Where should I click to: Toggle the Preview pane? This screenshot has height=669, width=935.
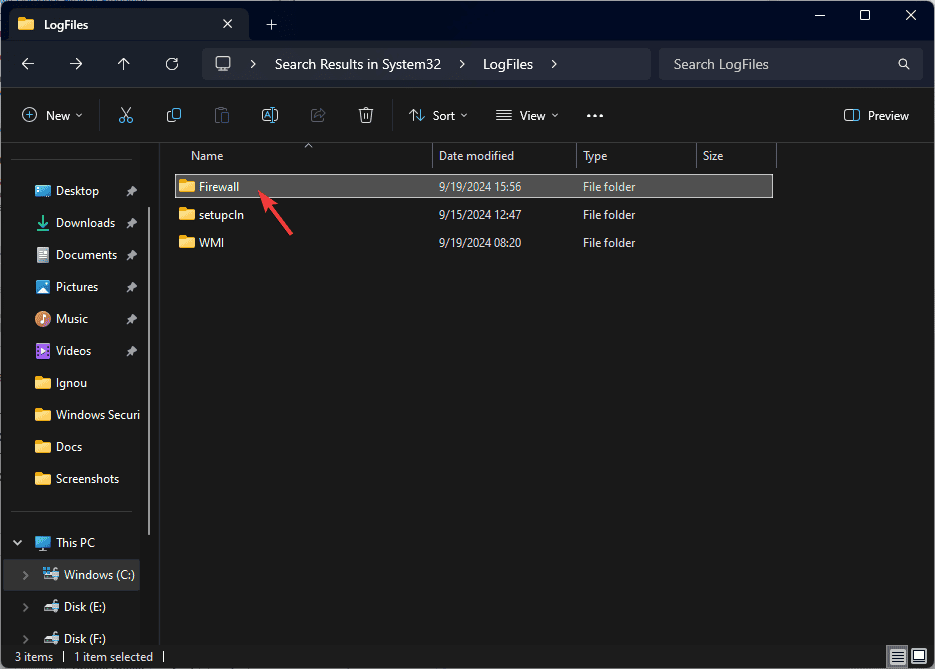point(877,116)
